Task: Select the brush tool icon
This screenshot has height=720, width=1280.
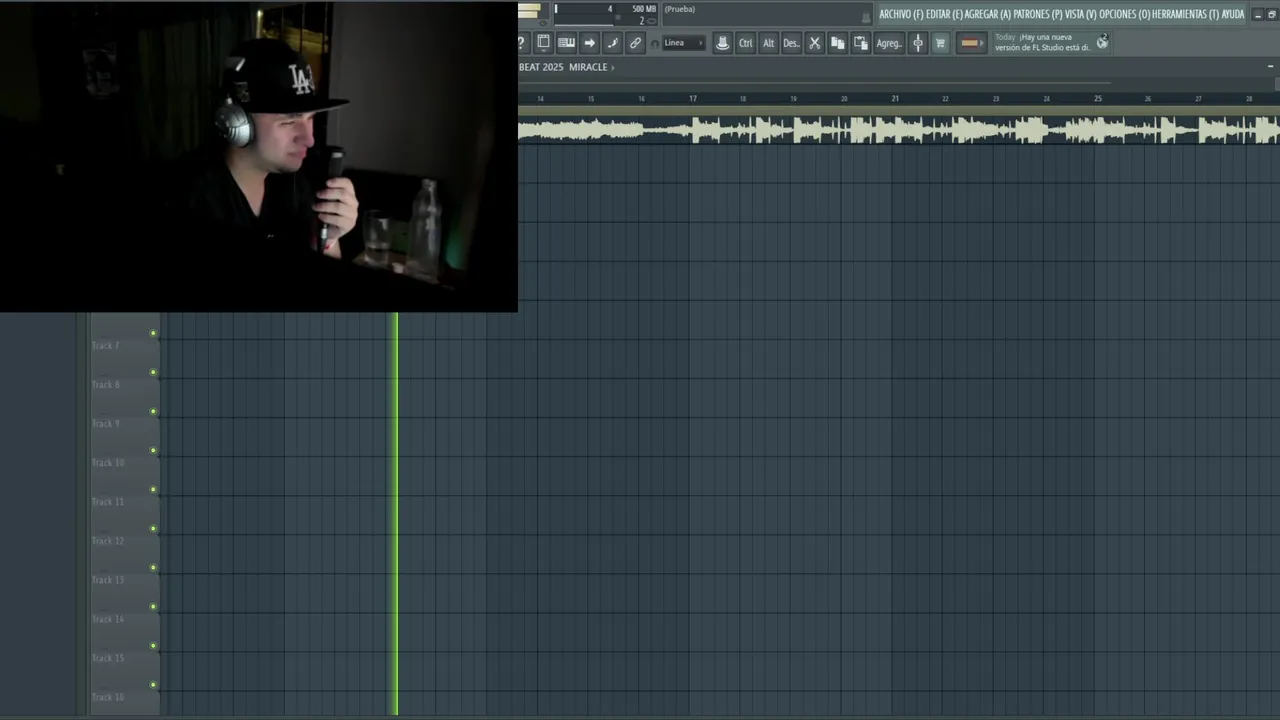Action: tap(612, 43)
